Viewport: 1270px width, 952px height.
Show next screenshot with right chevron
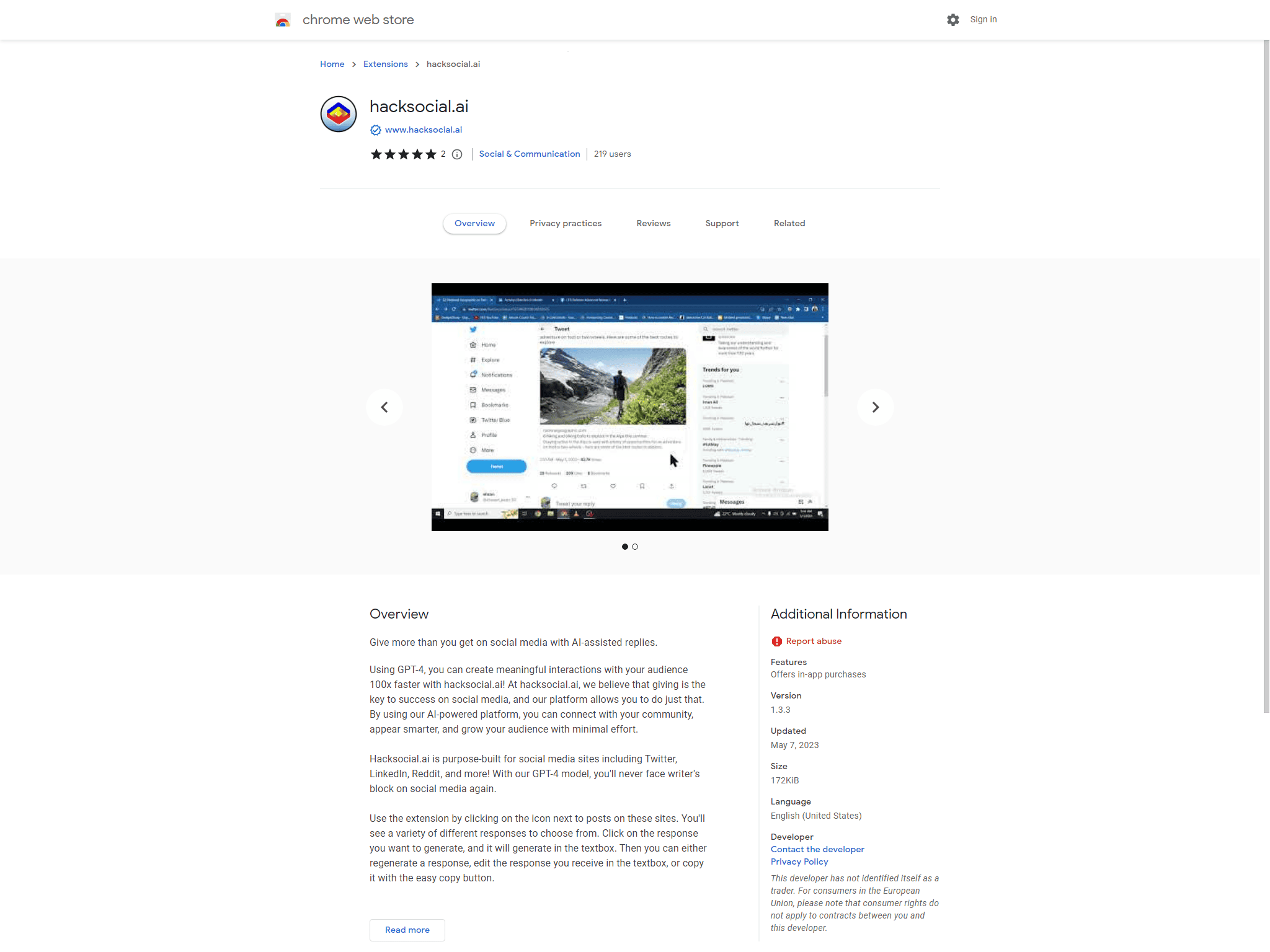click(876, 407)
